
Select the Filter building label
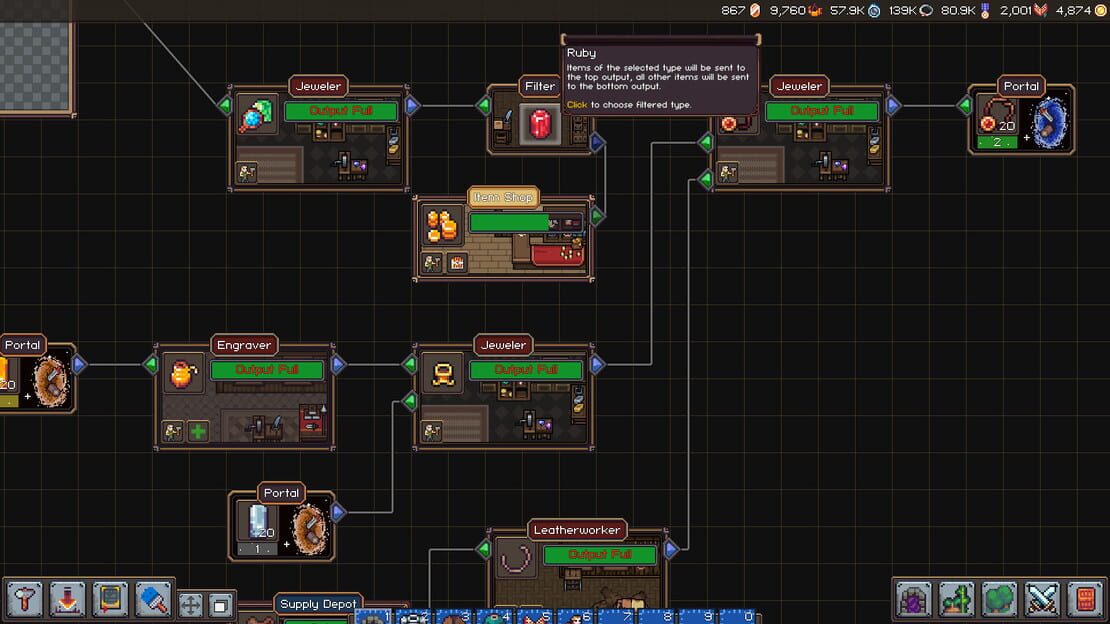point(540,86)
